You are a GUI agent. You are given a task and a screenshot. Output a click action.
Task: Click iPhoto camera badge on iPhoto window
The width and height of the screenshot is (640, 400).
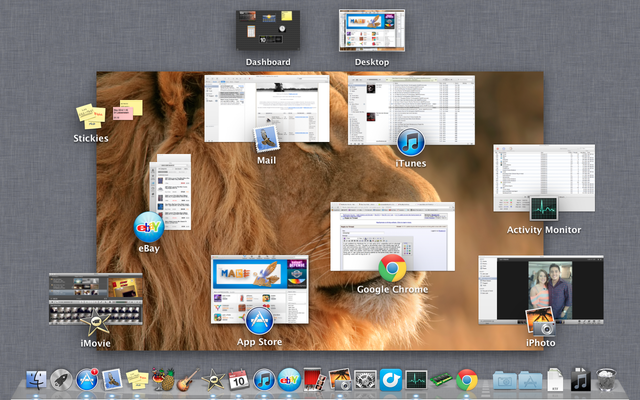click(540, 322)
